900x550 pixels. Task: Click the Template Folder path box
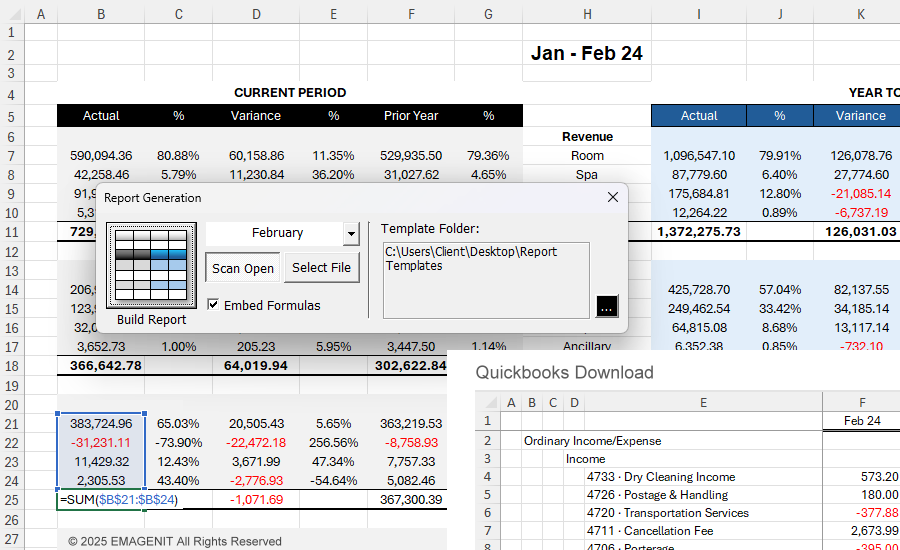486,280
